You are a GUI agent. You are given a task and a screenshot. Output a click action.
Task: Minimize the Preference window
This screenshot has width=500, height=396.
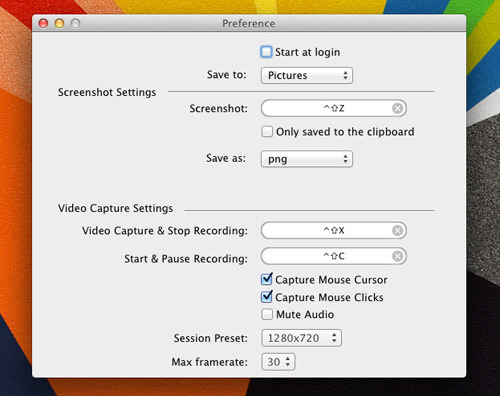click(x=59, y=23)
